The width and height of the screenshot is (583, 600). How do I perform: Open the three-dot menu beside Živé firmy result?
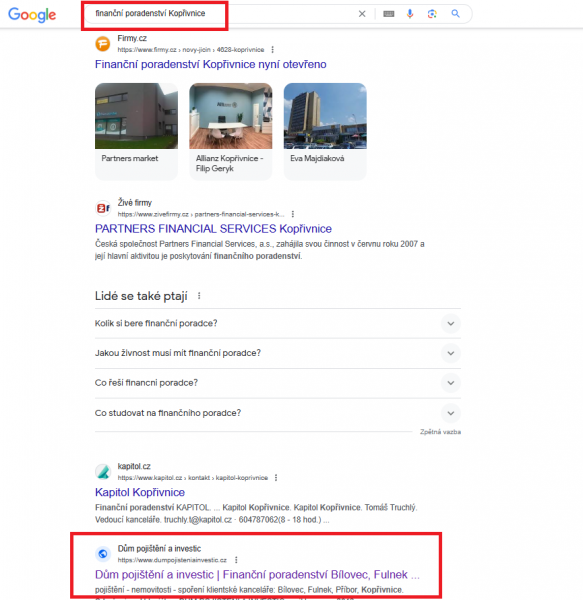[x=293, y=214]
